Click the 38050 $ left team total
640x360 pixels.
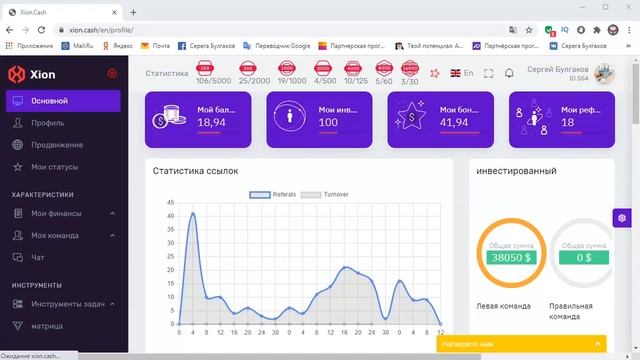click(x=511, y=258)
